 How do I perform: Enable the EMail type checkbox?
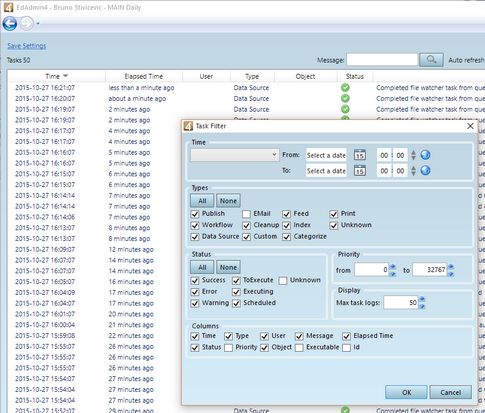point(246,214)
